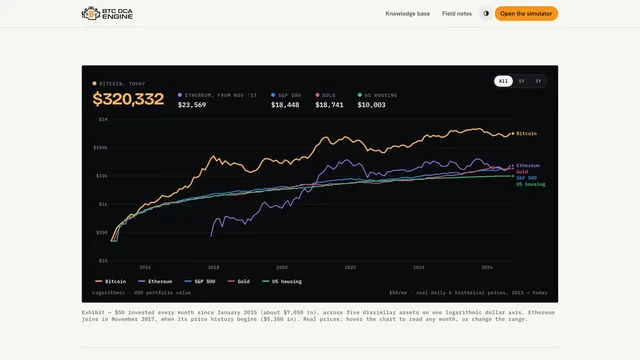Click the Gold pink dot in header

click(x=317, y=95)
